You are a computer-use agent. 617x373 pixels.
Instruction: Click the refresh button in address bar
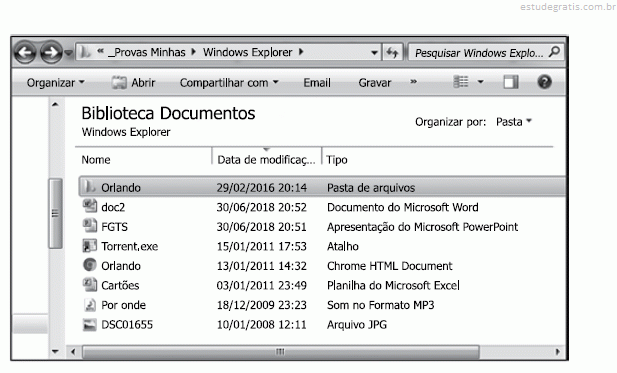point(392,52)
